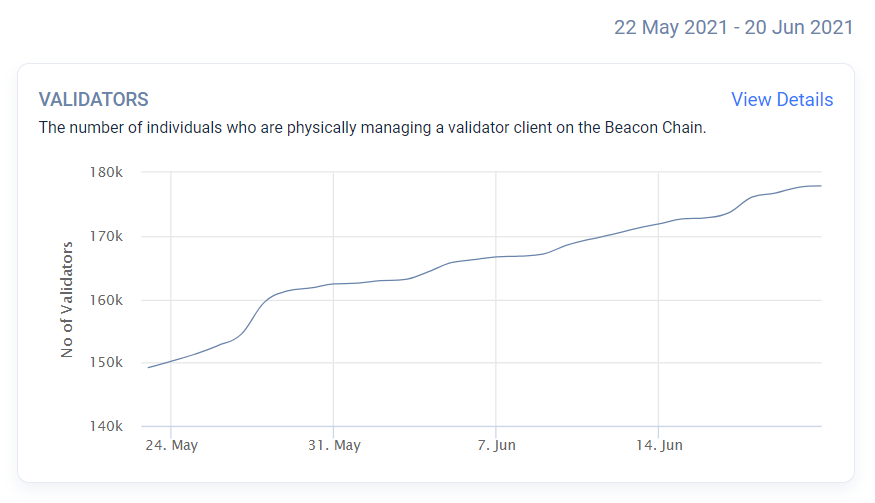The image size is (875, 503).
Task: Click the chart line at the 7. Jun gridline
Action: pos(496,257)
